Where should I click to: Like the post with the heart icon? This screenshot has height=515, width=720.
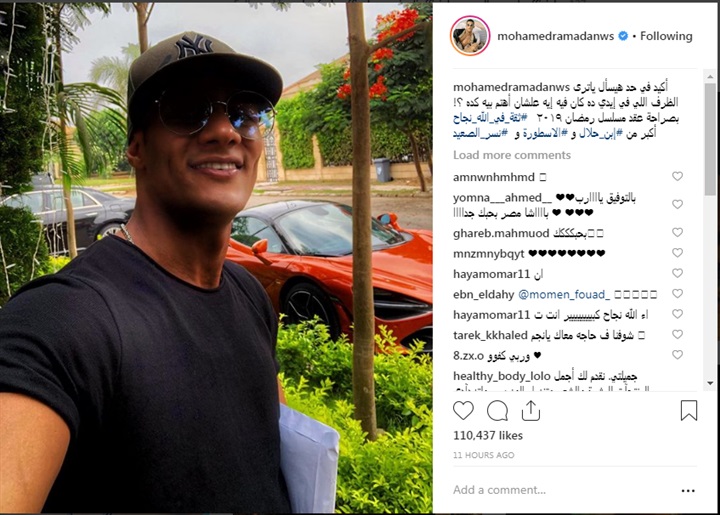tap(463, 410)
